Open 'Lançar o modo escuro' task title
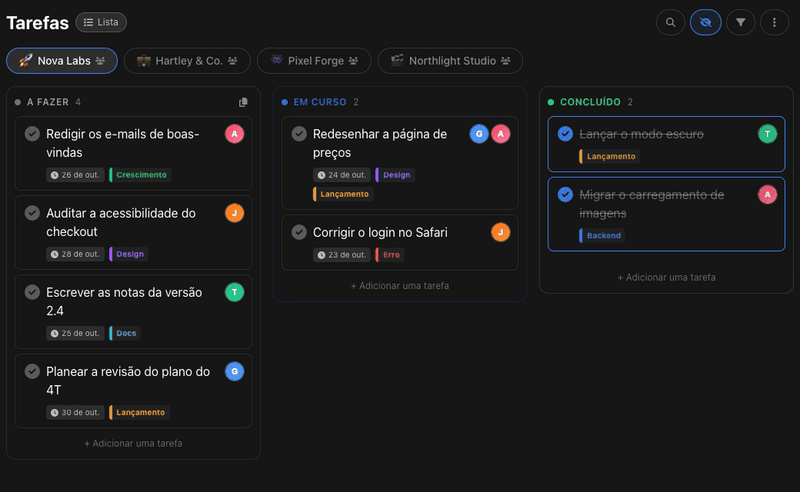This screenshot has height=492, width=800. pos(641,134)
